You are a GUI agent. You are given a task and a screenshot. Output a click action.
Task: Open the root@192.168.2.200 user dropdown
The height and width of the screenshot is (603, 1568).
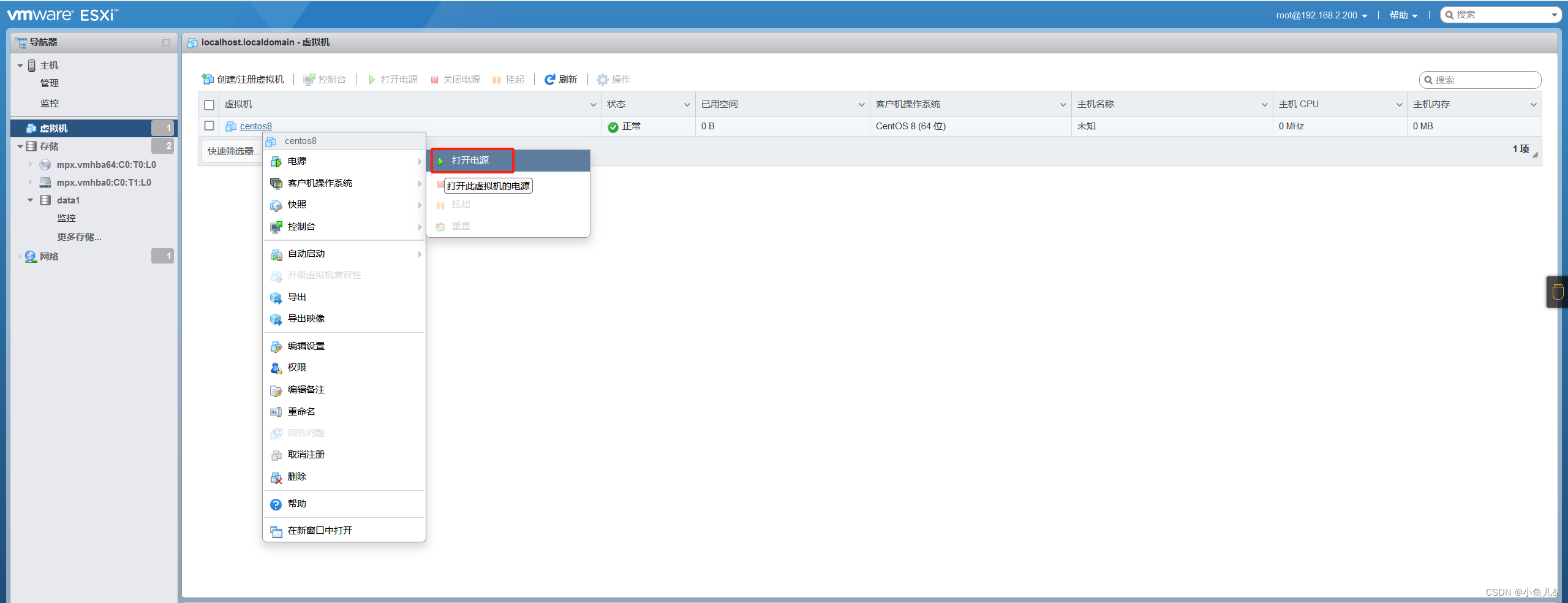pyautogui.click(x=1322, y=15)
